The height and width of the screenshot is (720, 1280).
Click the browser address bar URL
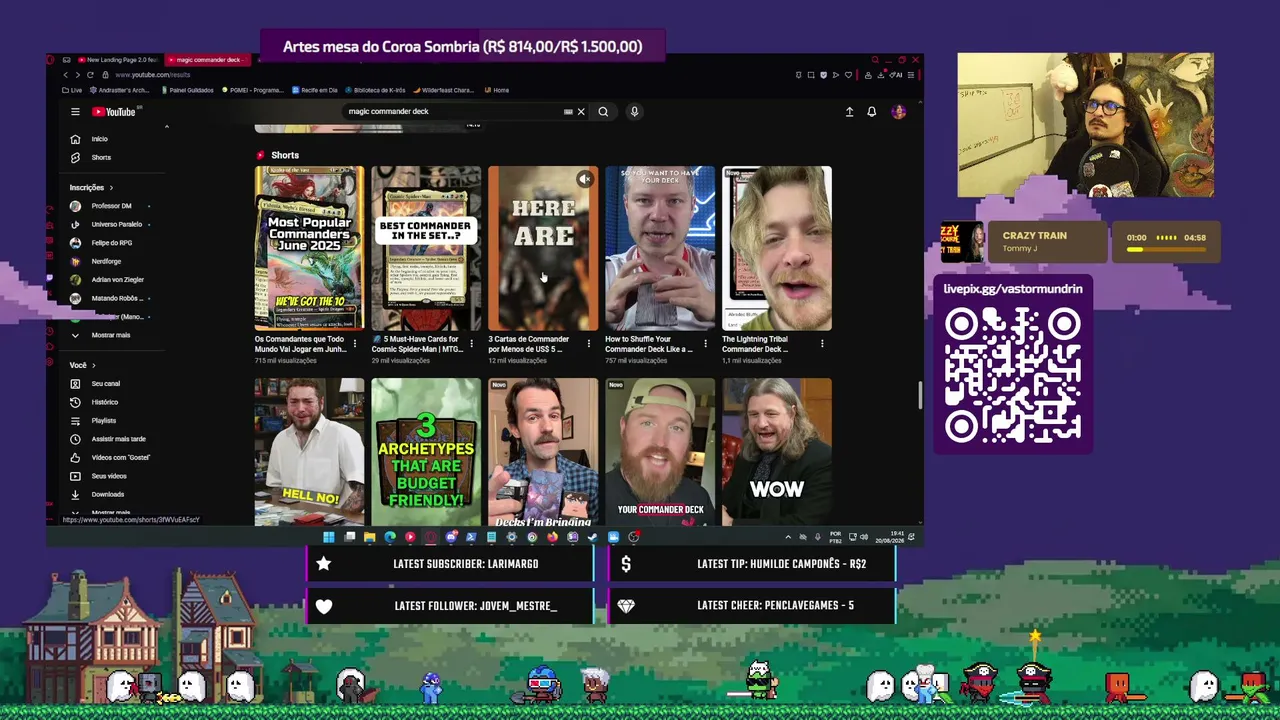[x=152, y=75]
